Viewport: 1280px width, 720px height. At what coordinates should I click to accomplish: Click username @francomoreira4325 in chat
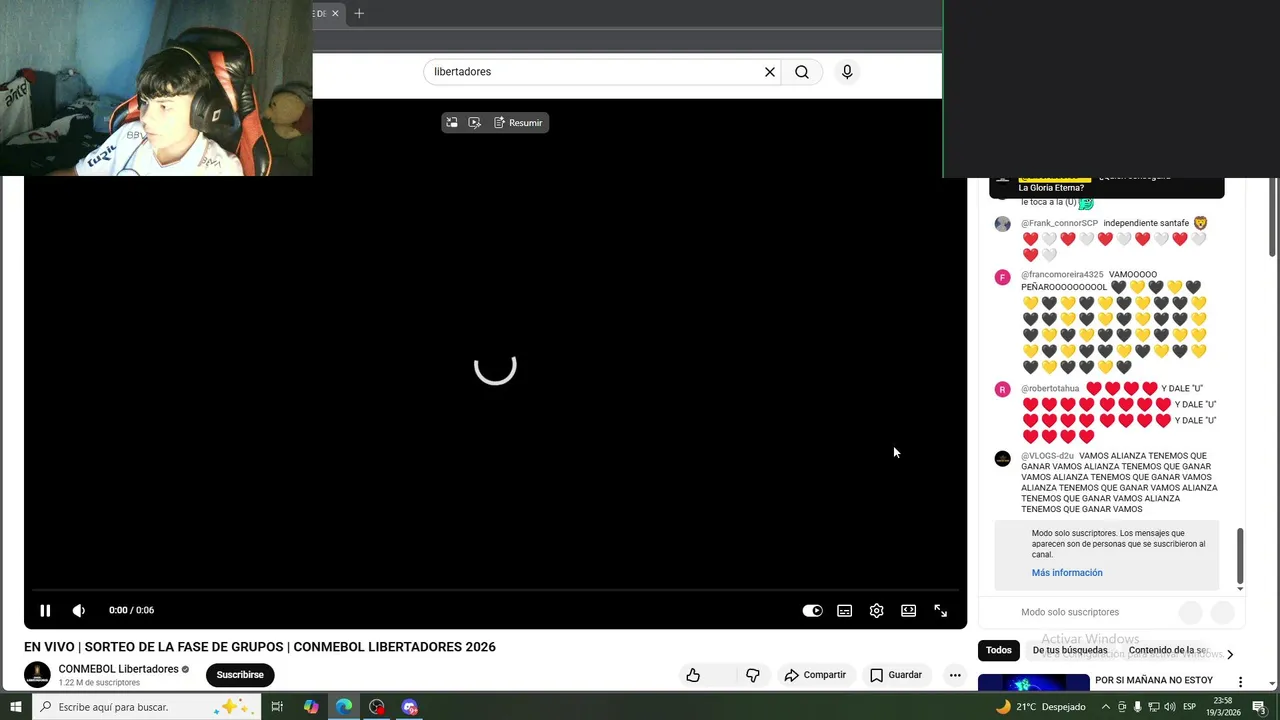(x=1062, y=274)
